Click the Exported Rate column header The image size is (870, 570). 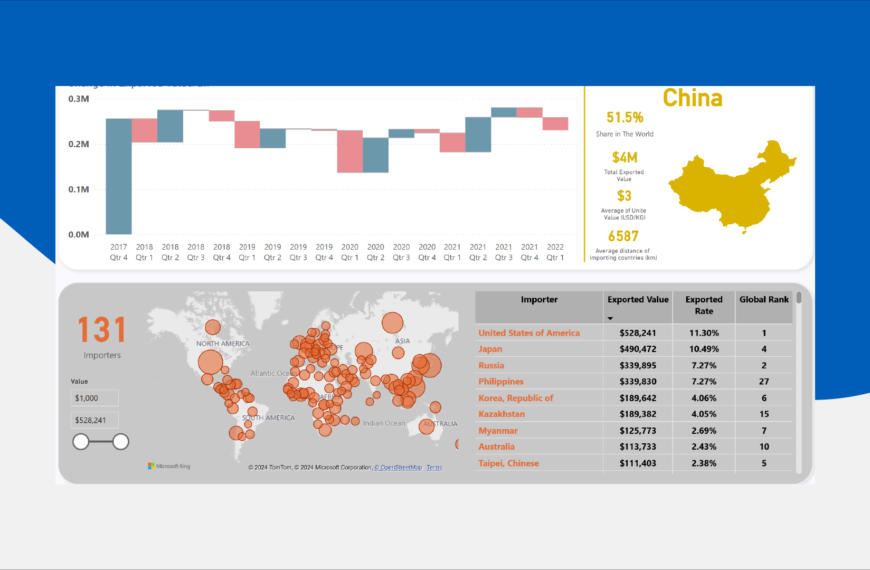point(704,305)
